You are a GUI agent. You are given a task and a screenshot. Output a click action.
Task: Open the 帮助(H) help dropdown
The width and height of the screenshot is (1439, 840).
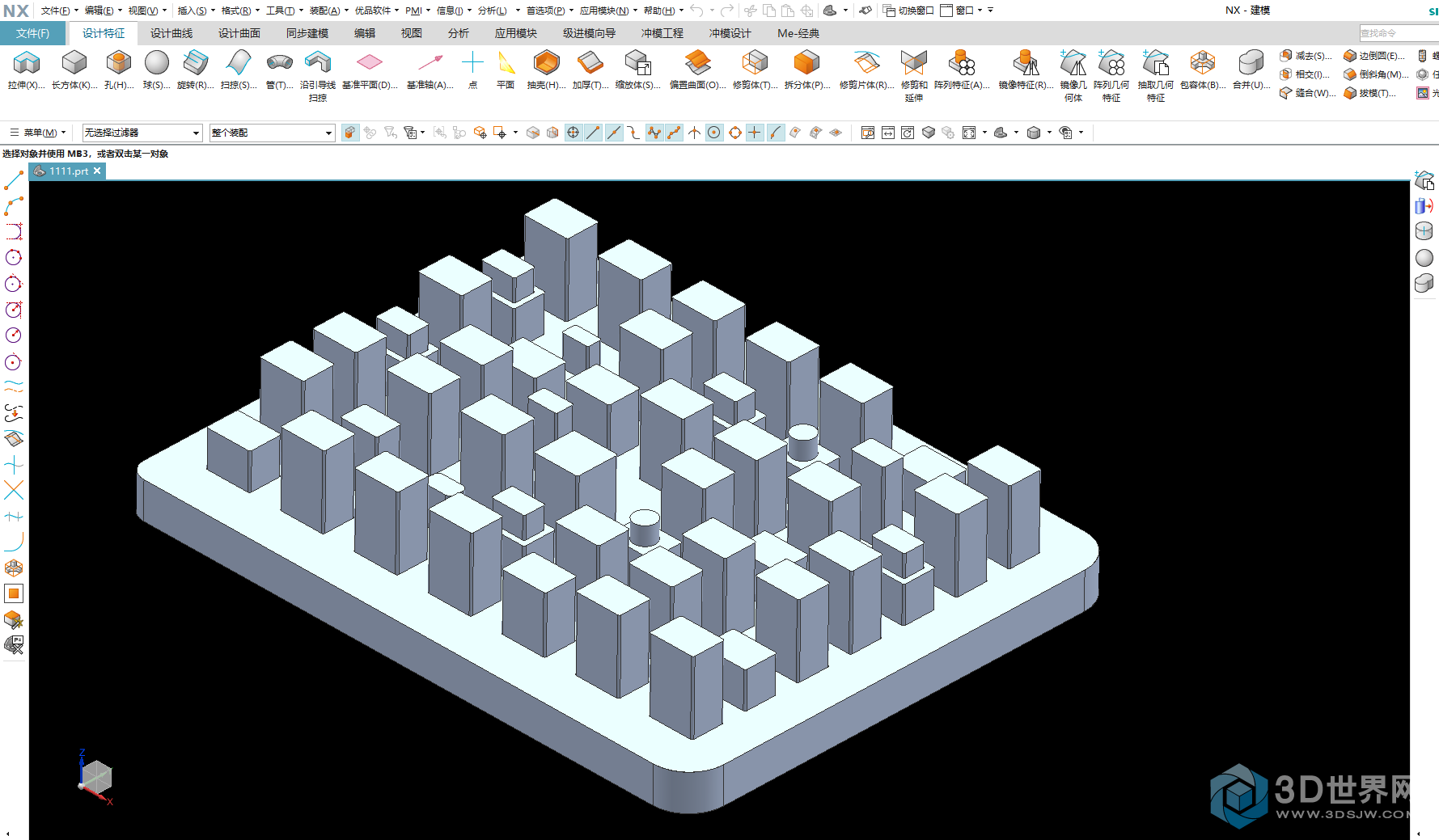(663, 11)
